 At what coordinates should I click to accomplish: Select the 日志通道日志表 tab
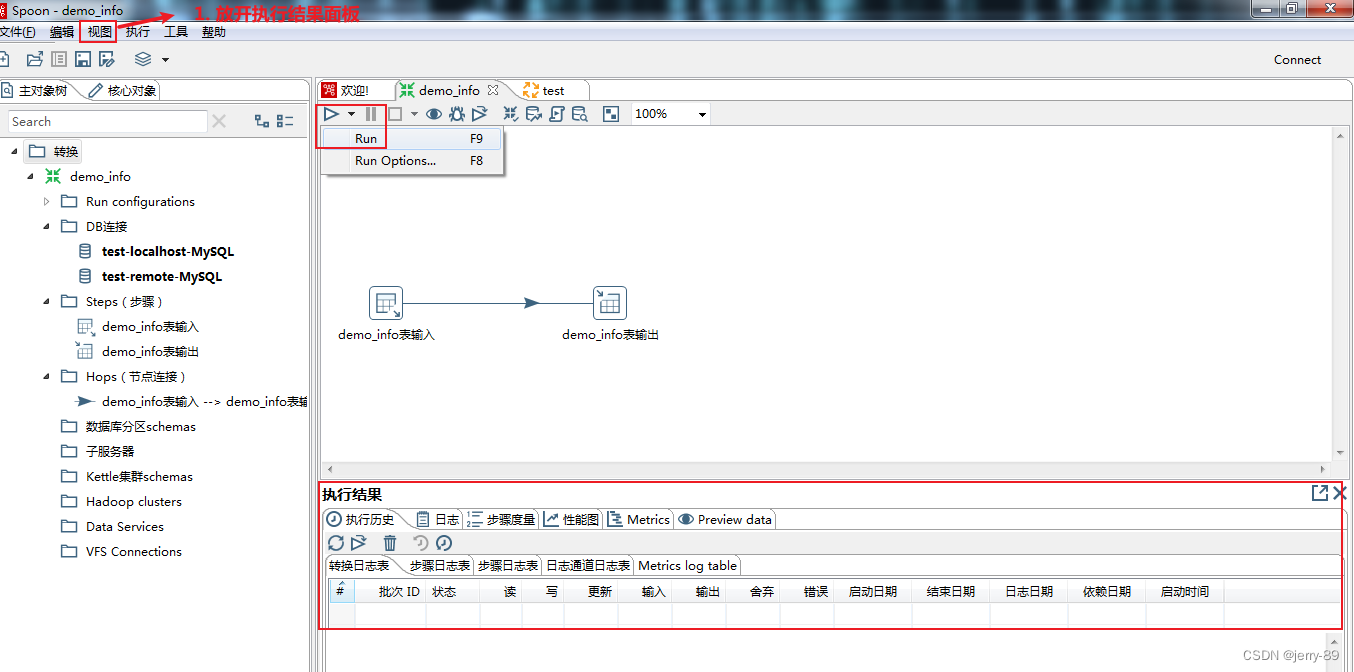[588, 565]
